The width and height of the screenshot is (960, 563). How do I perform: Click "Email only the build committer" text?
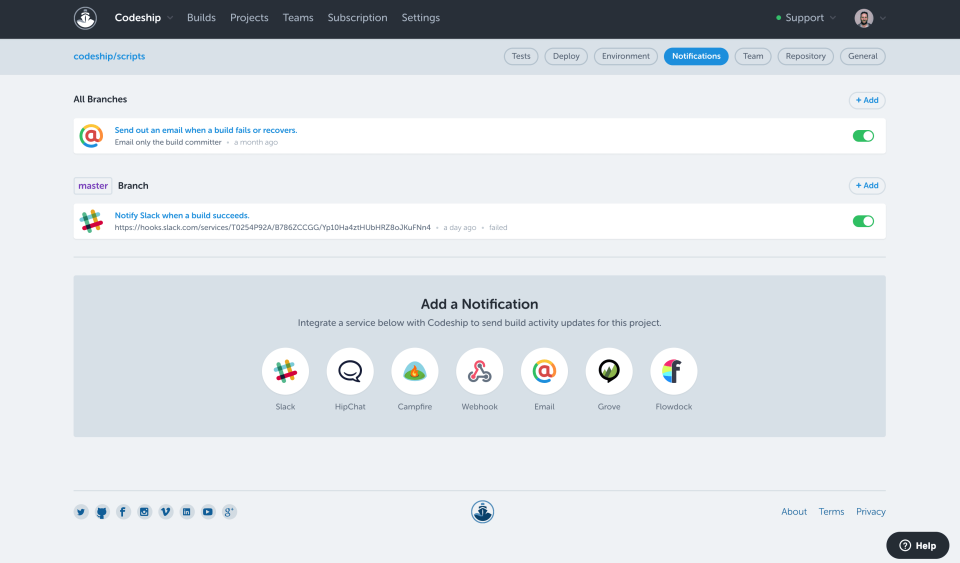pos(168,143)
